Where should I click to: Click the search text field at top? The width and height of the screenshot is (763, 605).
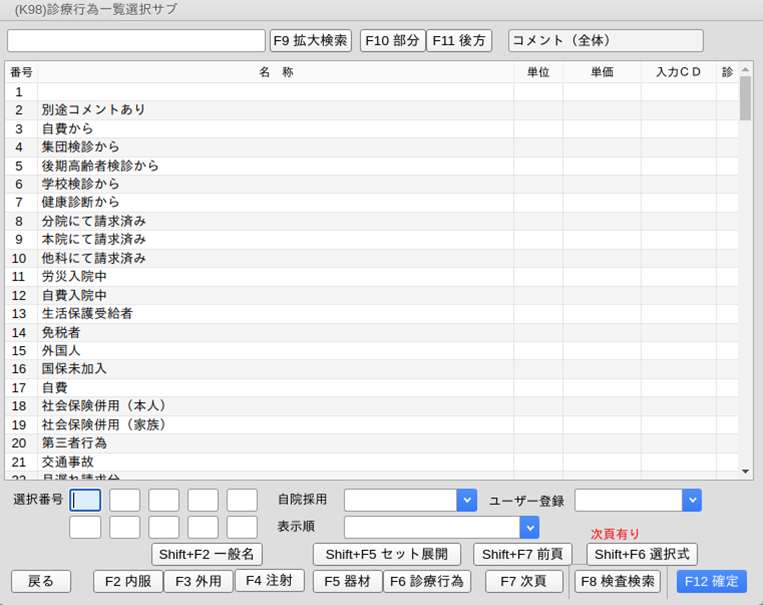(136, 41)
